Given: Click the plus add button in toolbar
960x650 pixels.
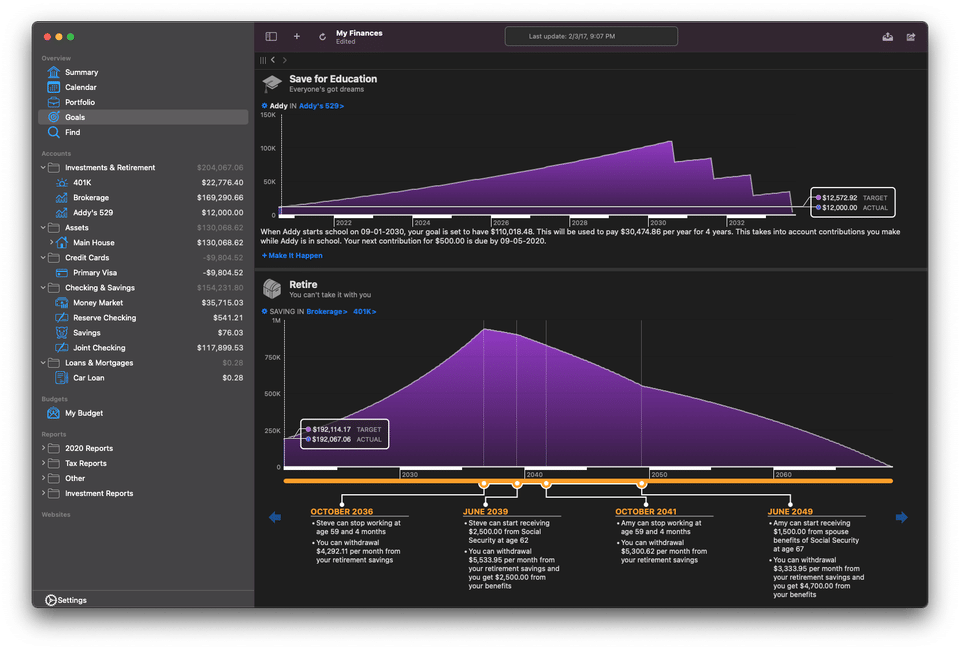Looking at the screenshot, I should coord(296,37).
